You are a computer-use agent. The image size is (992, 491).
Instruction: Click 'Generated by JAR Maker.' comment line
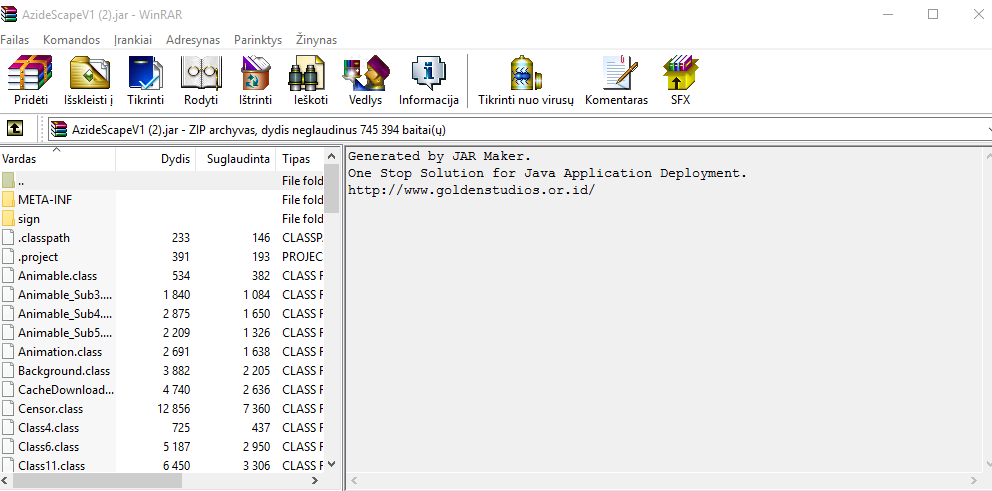pyautogui.click(x=440, y=156)
